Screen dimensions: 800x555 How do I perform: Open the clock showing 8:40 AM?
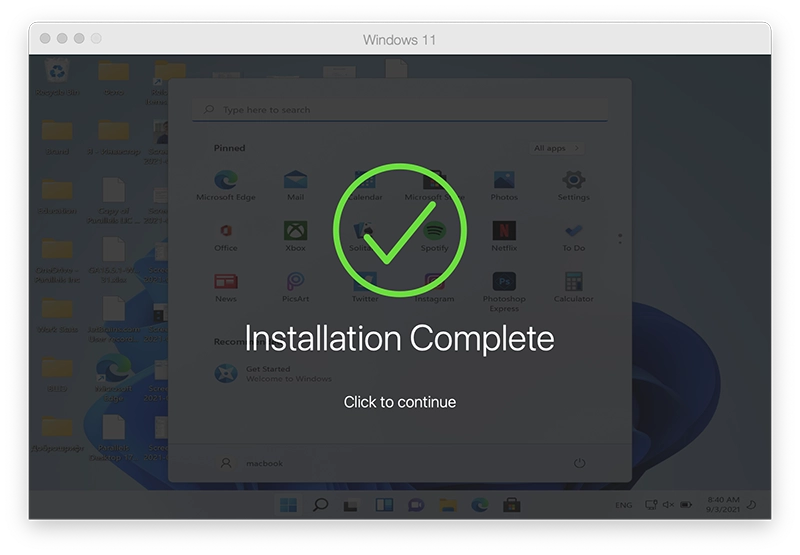pyautogui.click(x=723, y=504)
